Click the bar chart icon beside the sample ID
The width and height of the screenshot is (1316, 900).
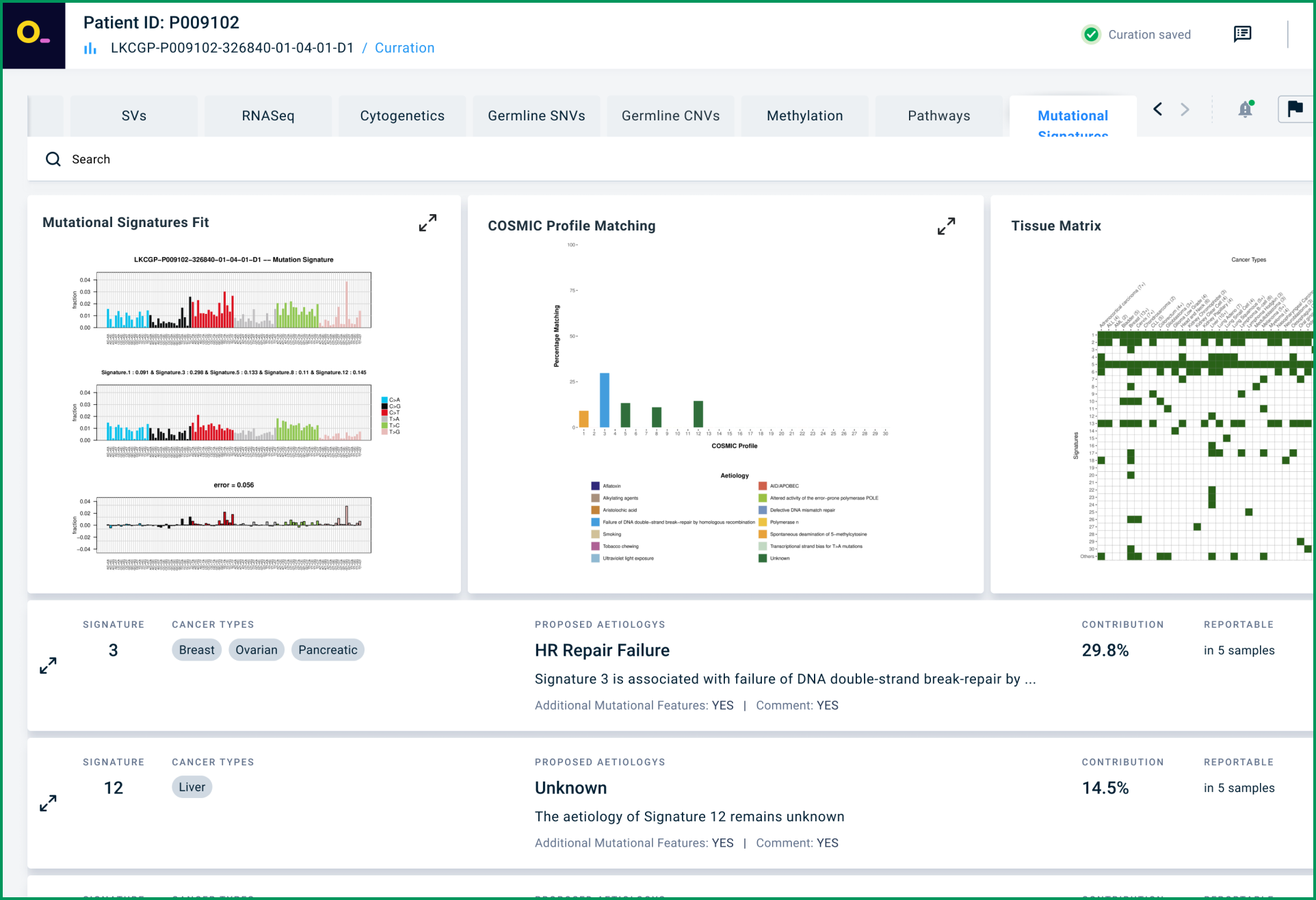90,49
